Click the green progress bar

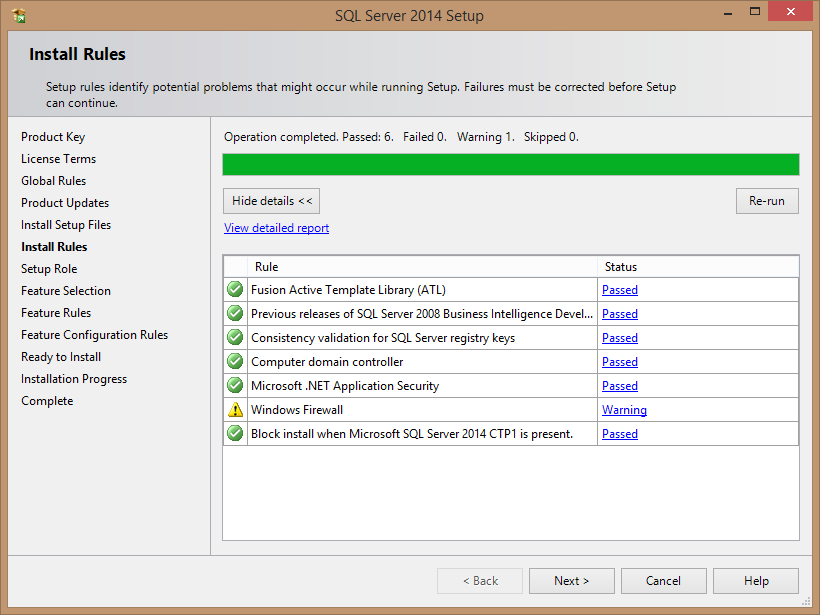510,165
